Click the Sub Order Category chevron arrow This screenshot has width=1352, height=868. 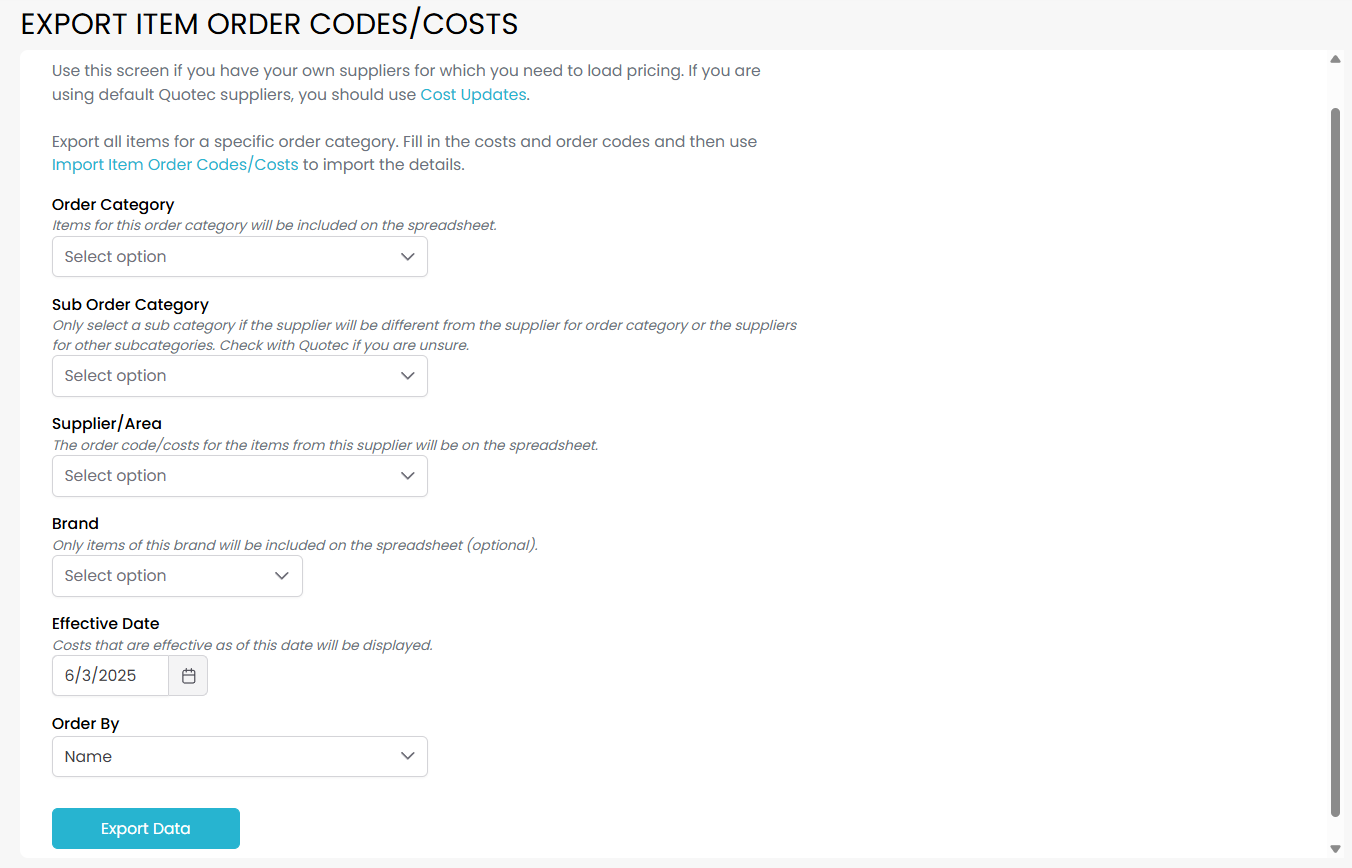[x=407, y=376]
